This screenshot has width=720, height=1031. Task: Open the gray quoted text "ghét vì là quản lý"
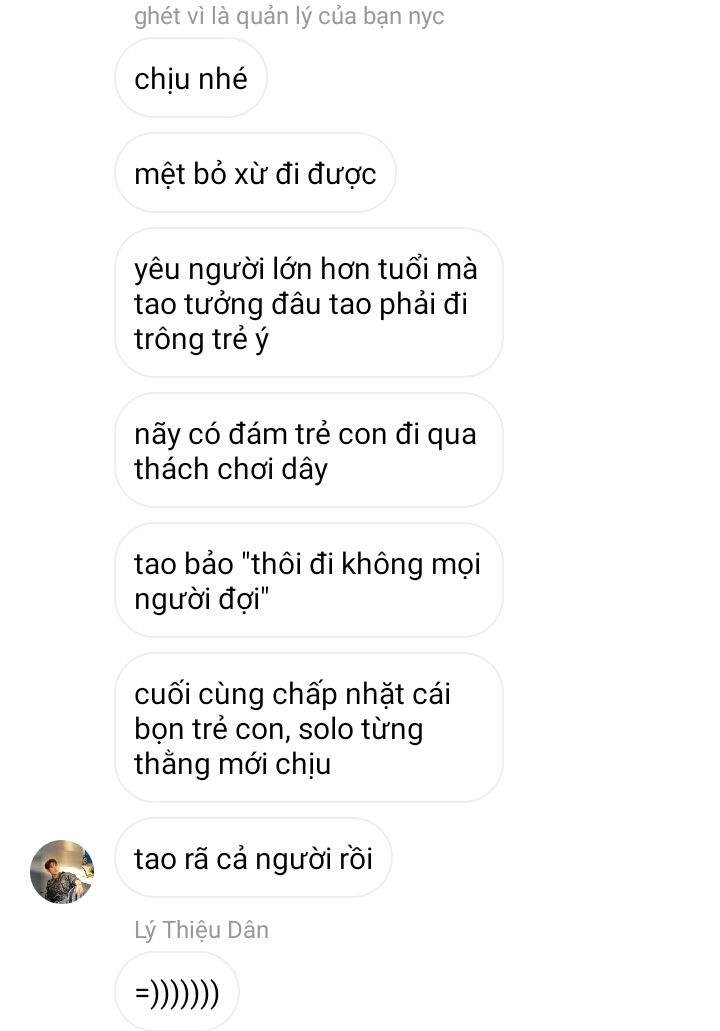tap(289, 15)
